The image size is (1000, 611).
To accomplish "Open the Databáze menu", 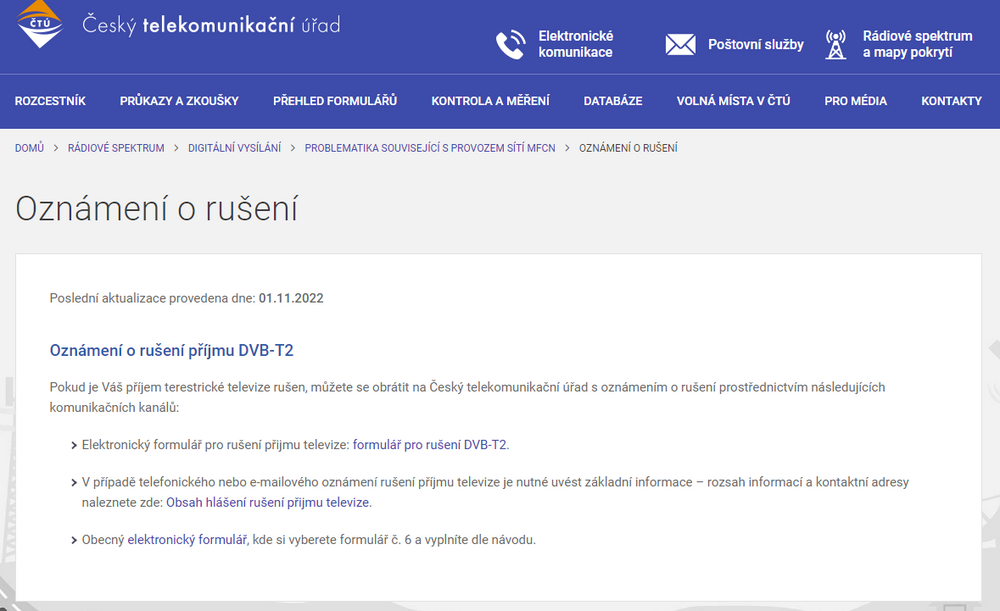I will tap(613, 101).
